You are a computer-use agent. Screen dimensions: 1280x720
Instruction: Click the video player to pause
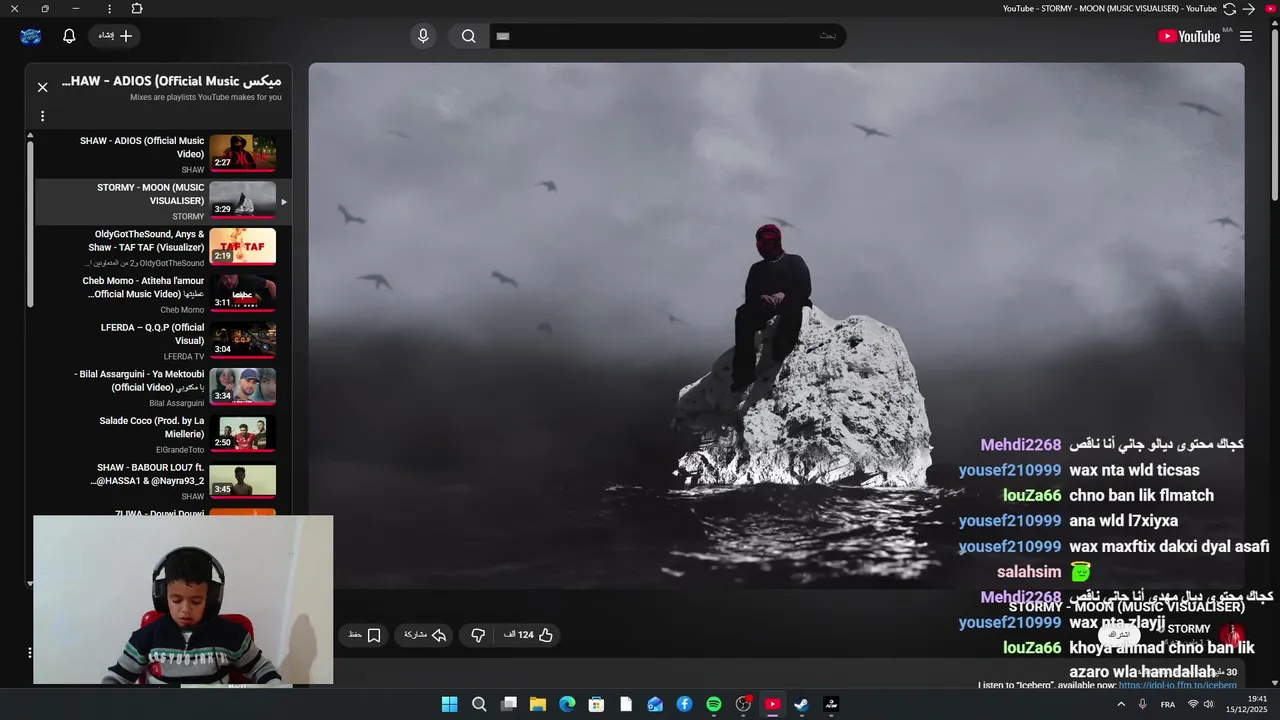tap(776, 325)
